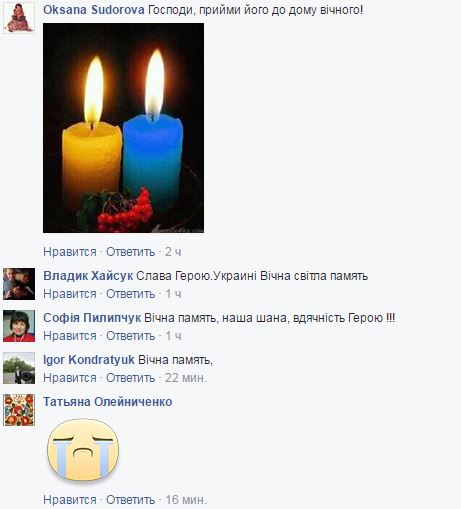
Task: Like Igor Kondratyuk's comment
Action: pyautogui.click(x=70, y=378)
